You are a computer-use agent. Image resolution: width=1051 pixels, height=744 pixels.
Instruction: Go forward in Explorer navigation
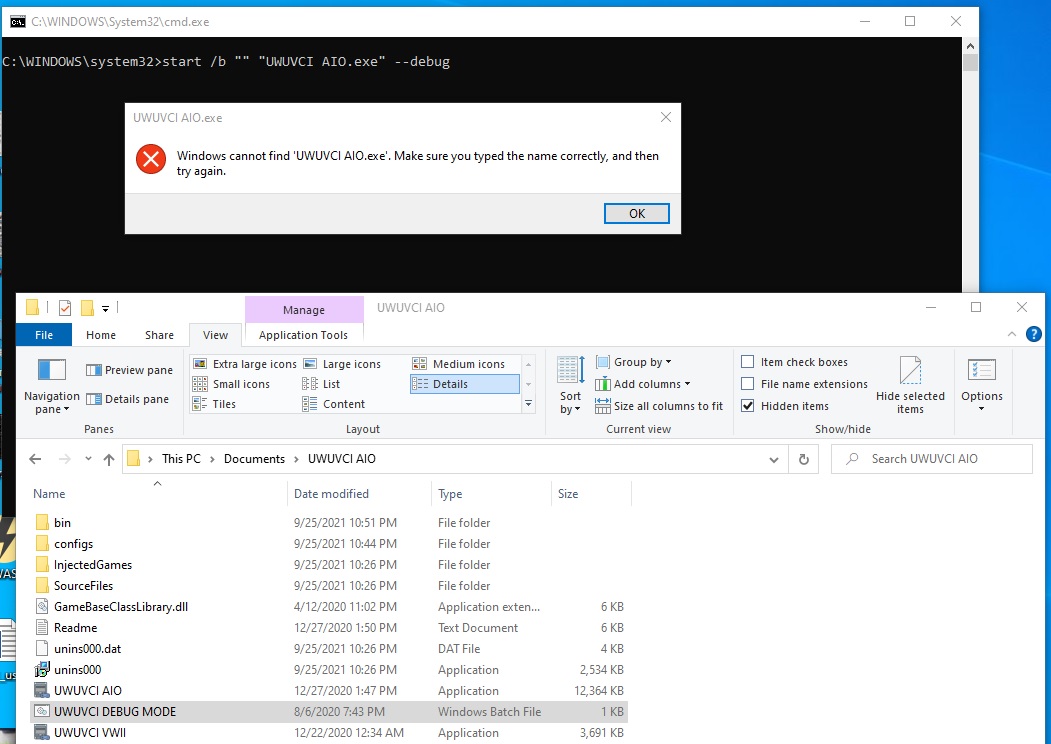(x=64, y=459)
